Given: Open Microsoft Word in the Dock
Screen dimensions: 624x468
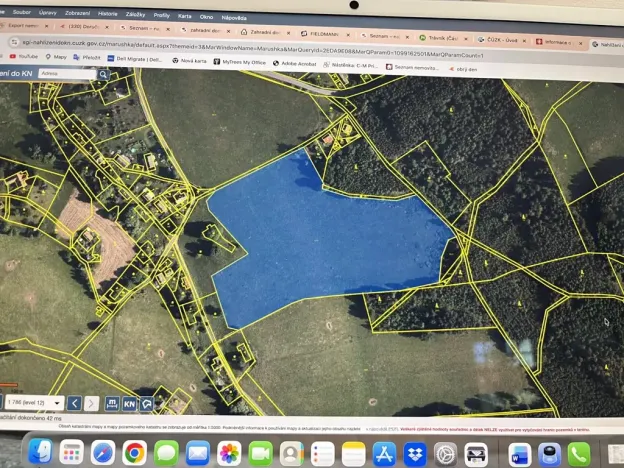Looking at the screenshot, I should tap(520, 453).
